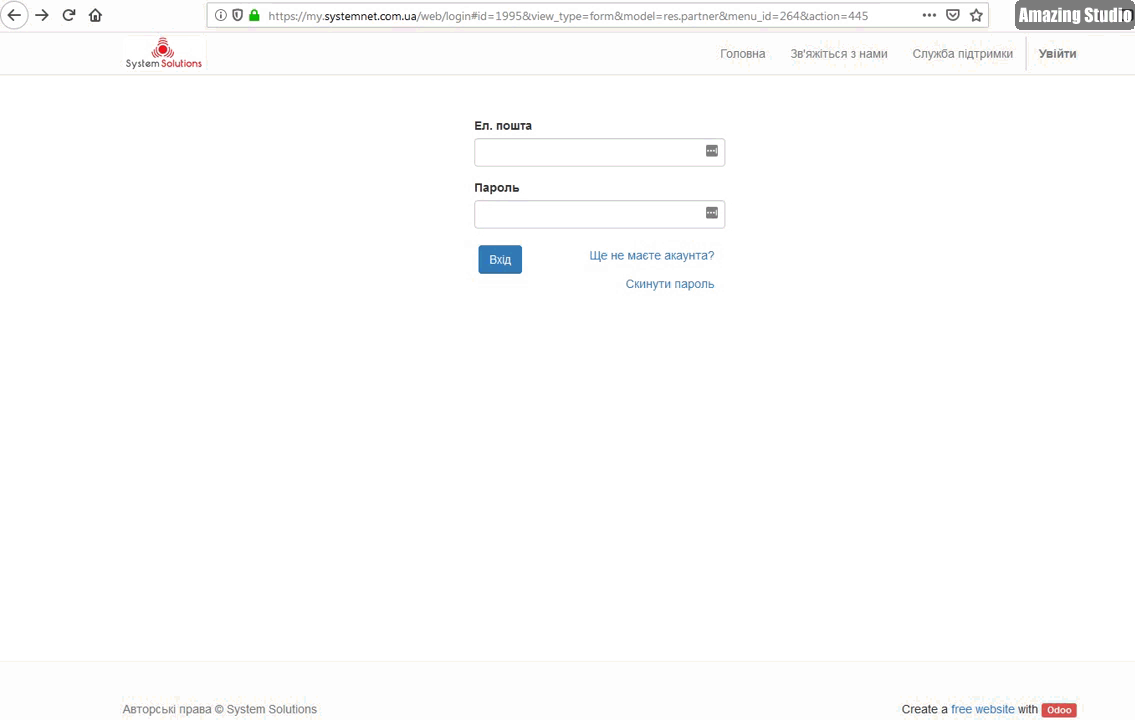Click the browser forward arrow icon
Screen dimensions: 1135x720
(41, 15)
